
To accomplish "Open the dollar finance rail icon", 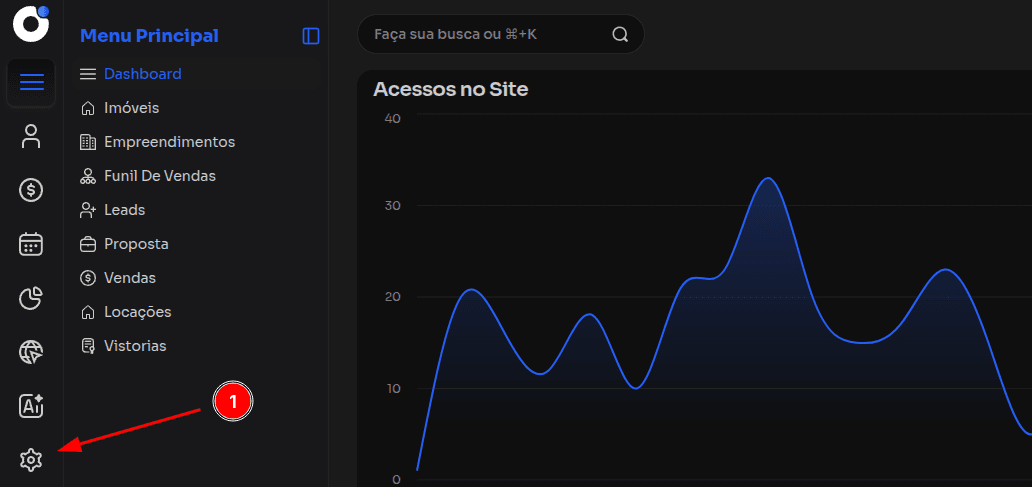I will pos(31,190).
